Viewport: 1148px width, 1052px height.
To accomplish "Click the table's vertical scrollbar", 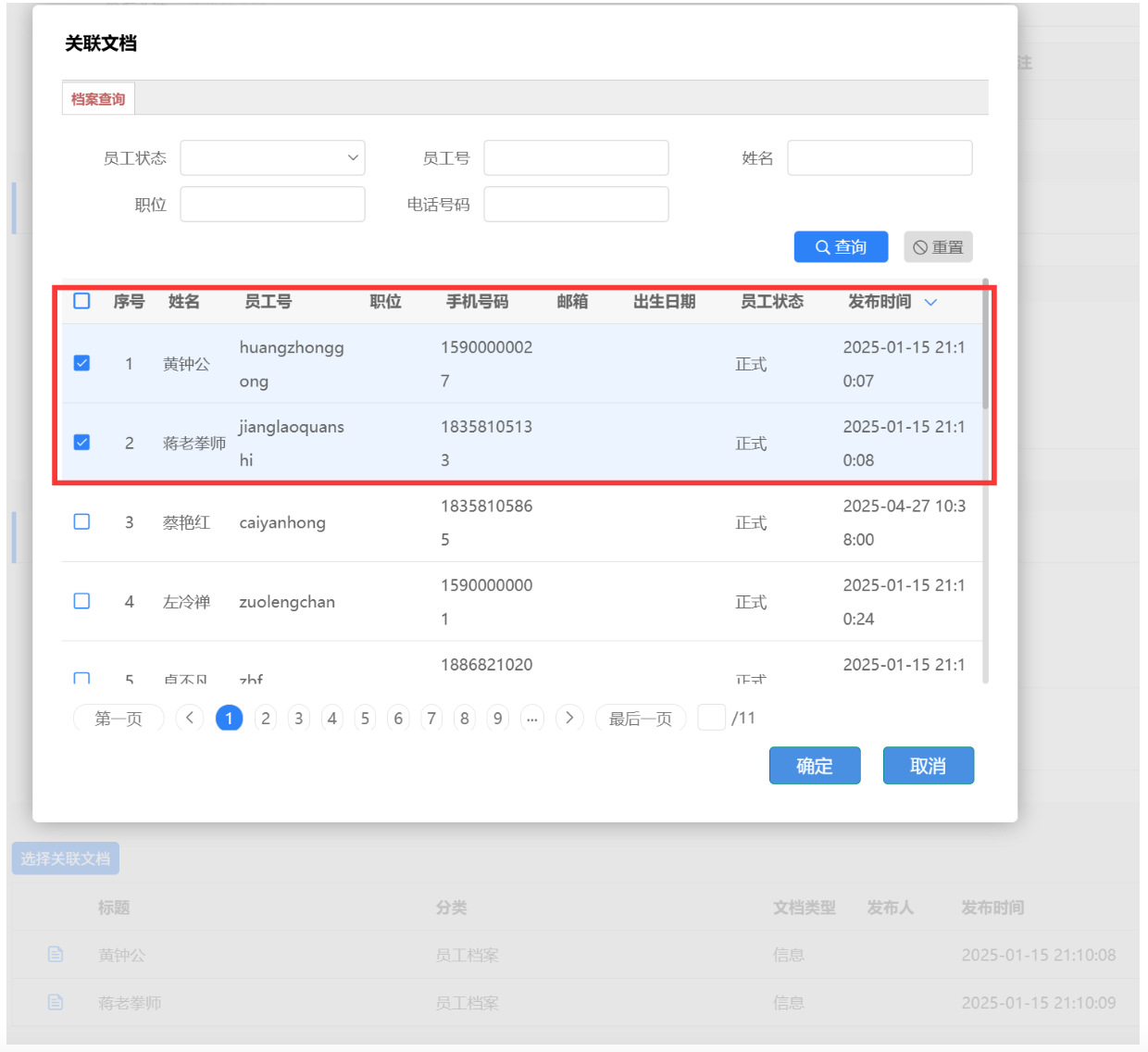I will click(985, 344).
